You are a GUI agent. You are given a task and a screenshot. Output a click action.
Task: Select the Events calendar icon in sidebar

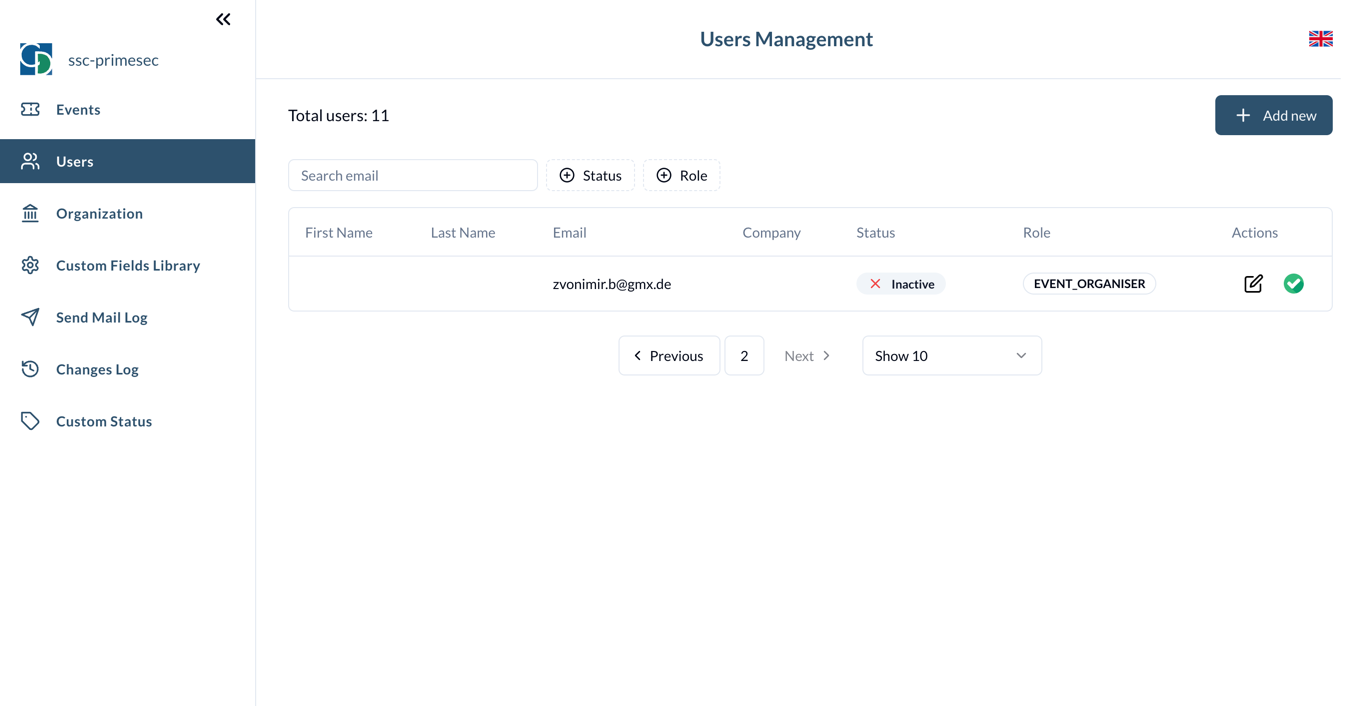point(30,109)
